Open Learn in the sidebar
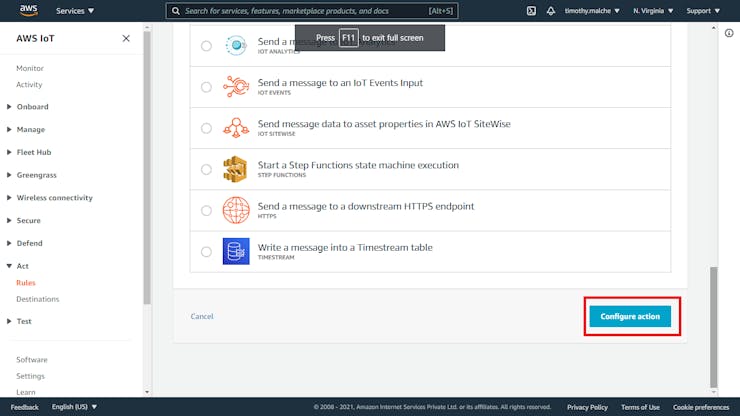Screen dimensions: 740x416 pyautogui.click(x=25, y=392)
